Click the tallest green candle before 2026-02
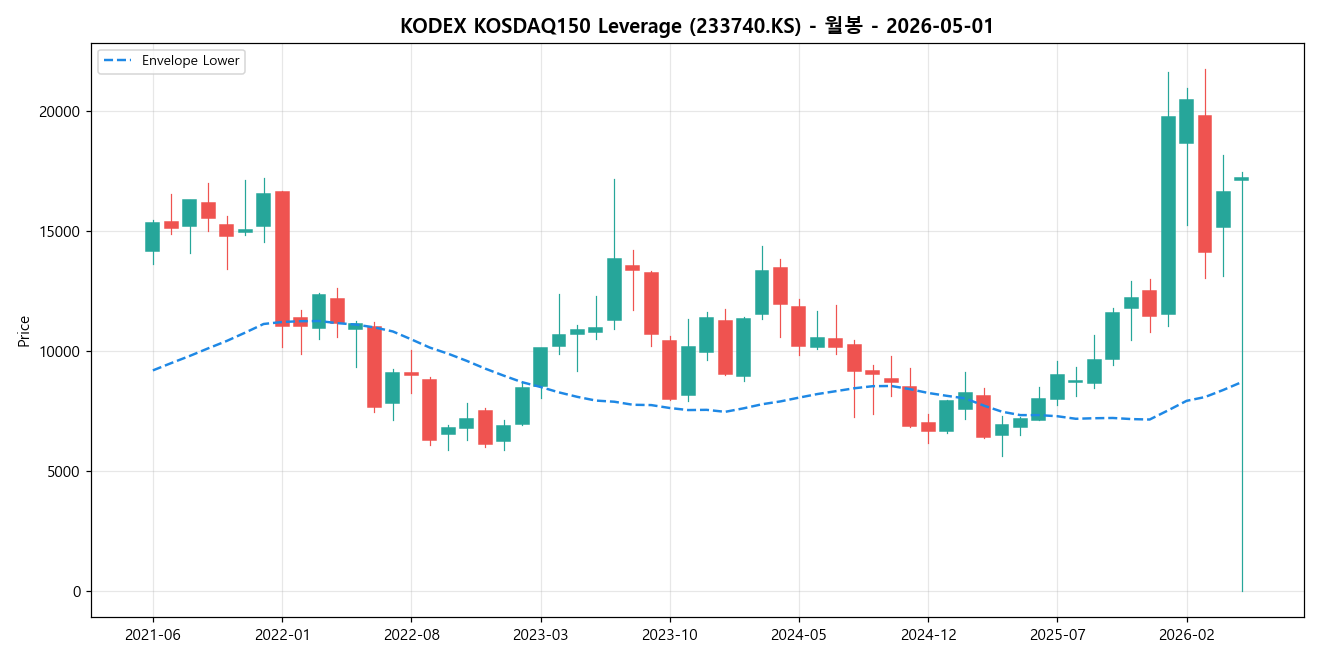The width and height of the screenshot is (1320, 660). click(x=1168, y=215)
